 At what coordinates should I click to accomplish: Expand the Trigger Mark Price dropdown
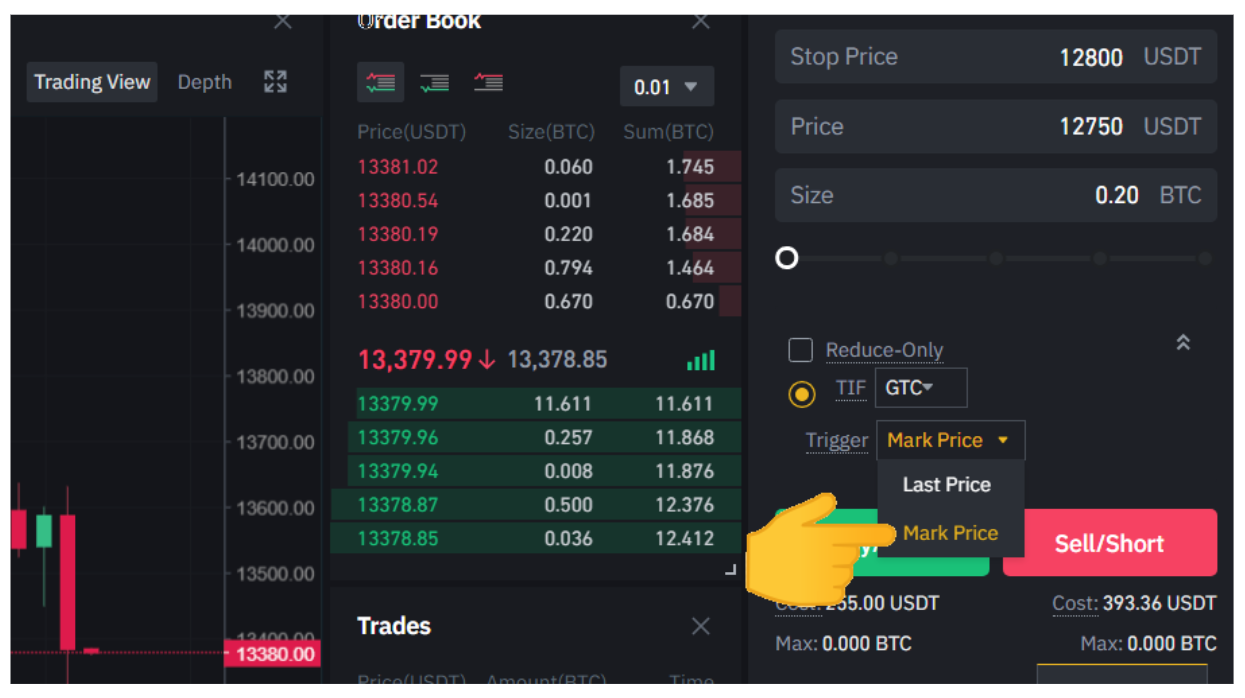point(950,440)
